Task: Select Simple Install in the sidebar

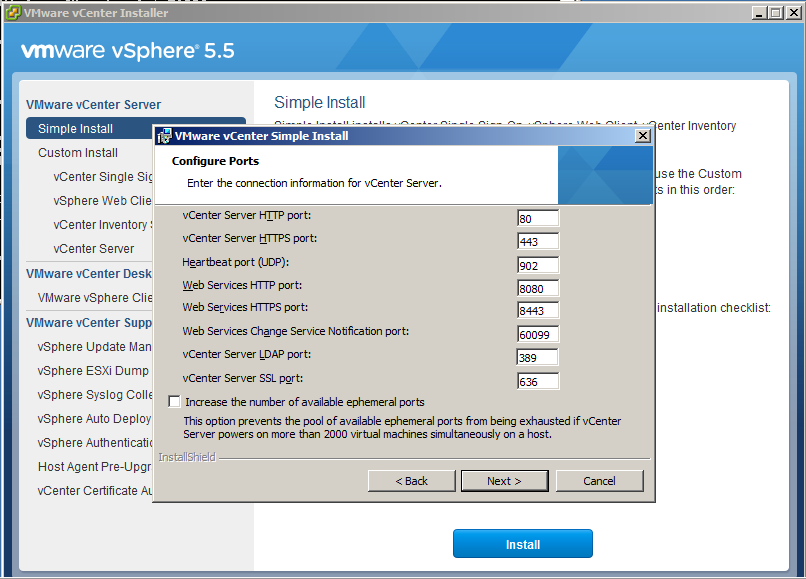Action: point(90,129)
